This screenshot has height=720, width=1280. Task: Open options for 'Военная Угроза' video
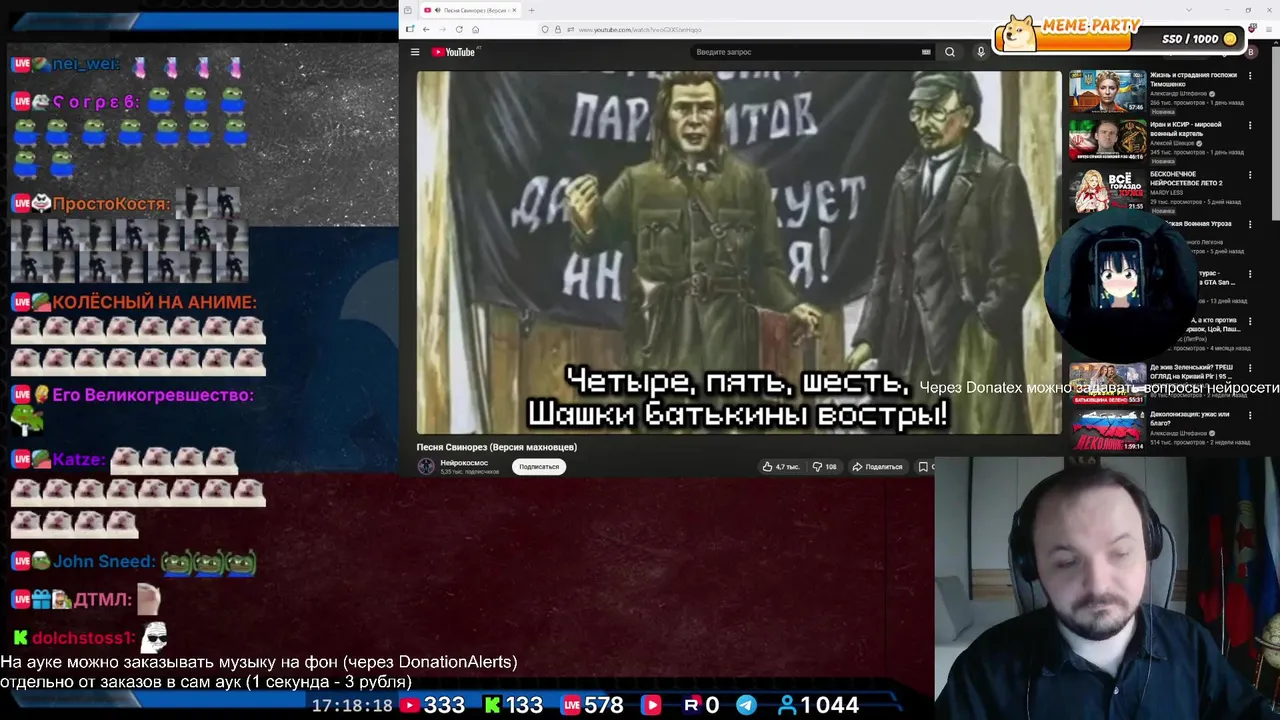tap(1250, 224)
